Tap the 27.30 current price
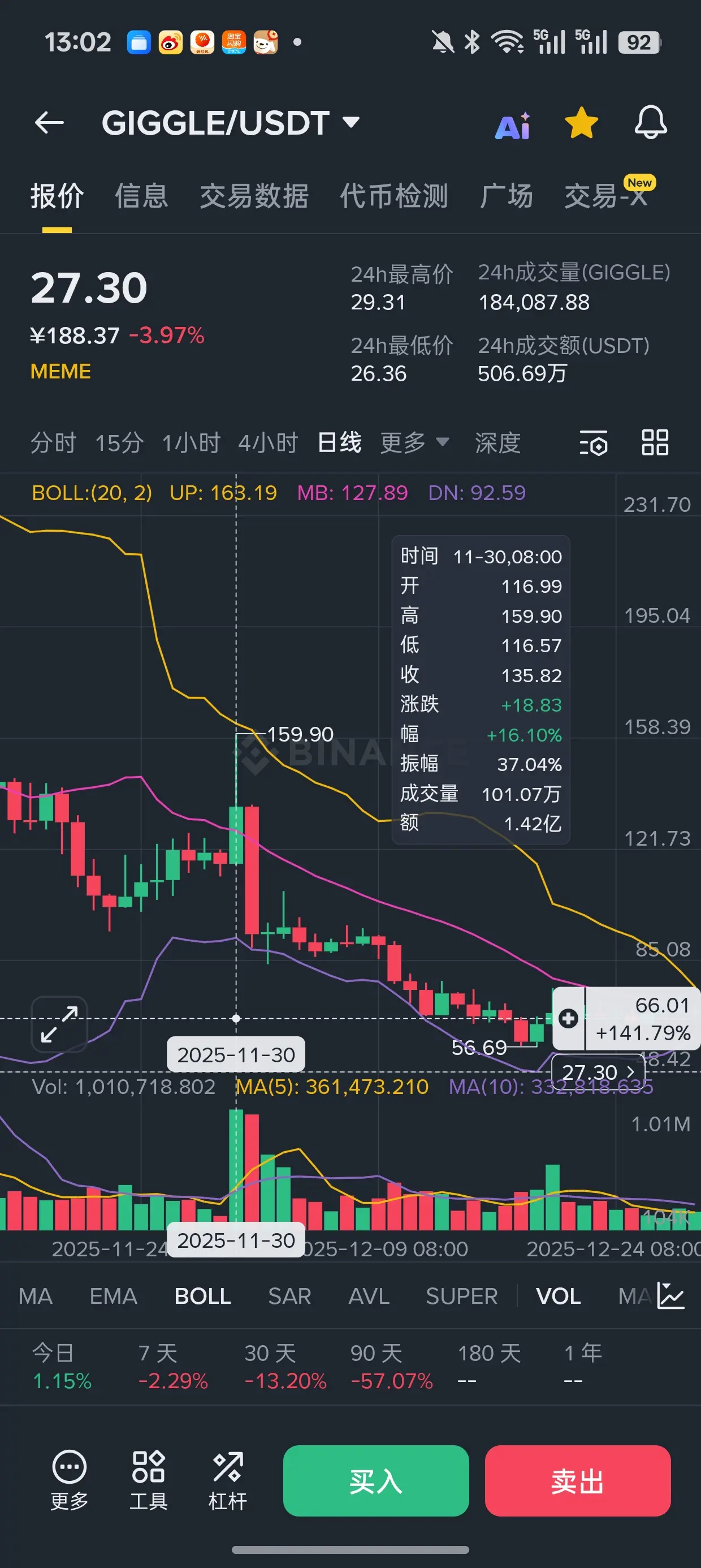 coord(89,288)
